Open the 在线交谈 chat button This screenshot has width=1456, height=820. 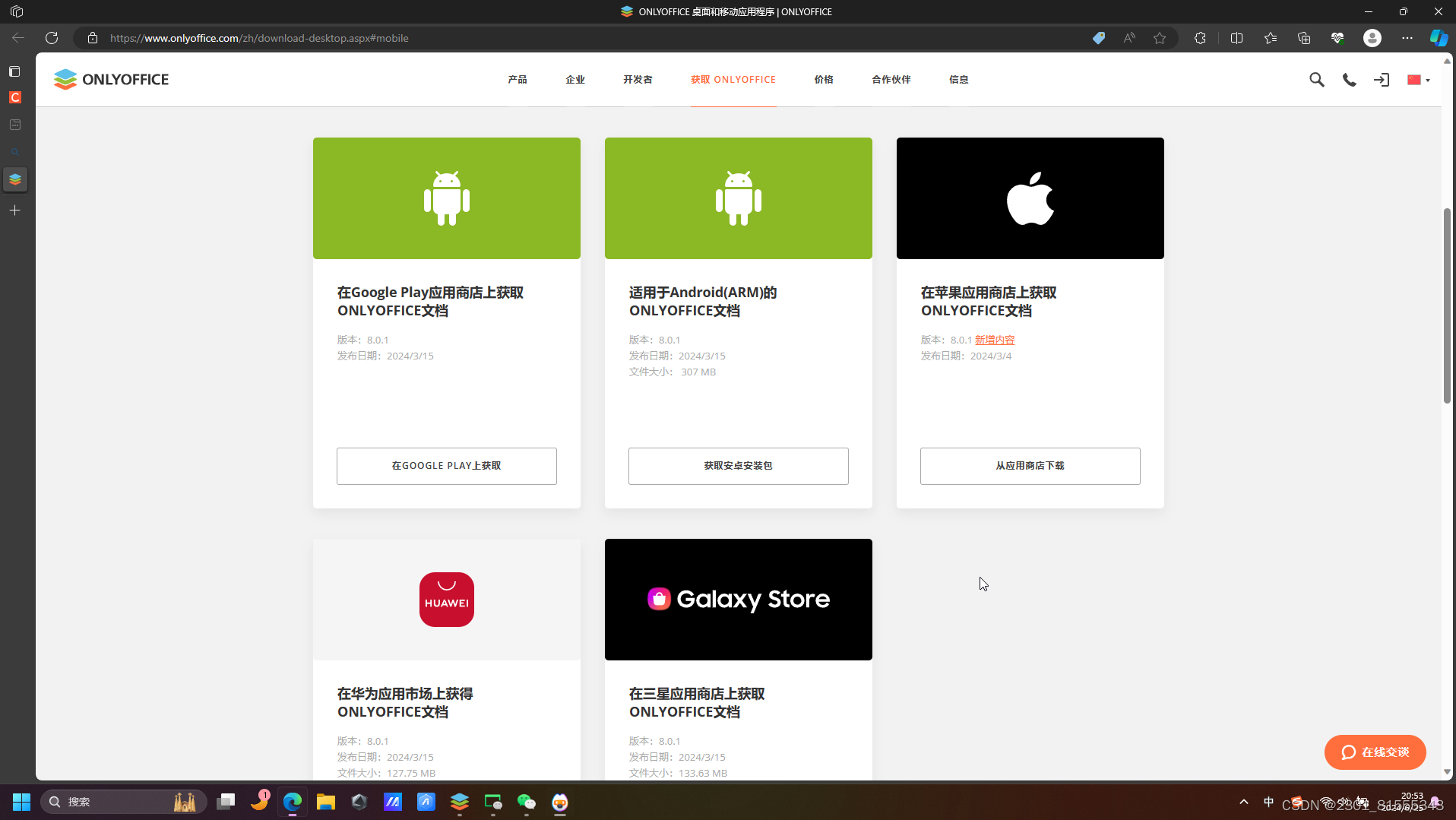pos(1375,752)
